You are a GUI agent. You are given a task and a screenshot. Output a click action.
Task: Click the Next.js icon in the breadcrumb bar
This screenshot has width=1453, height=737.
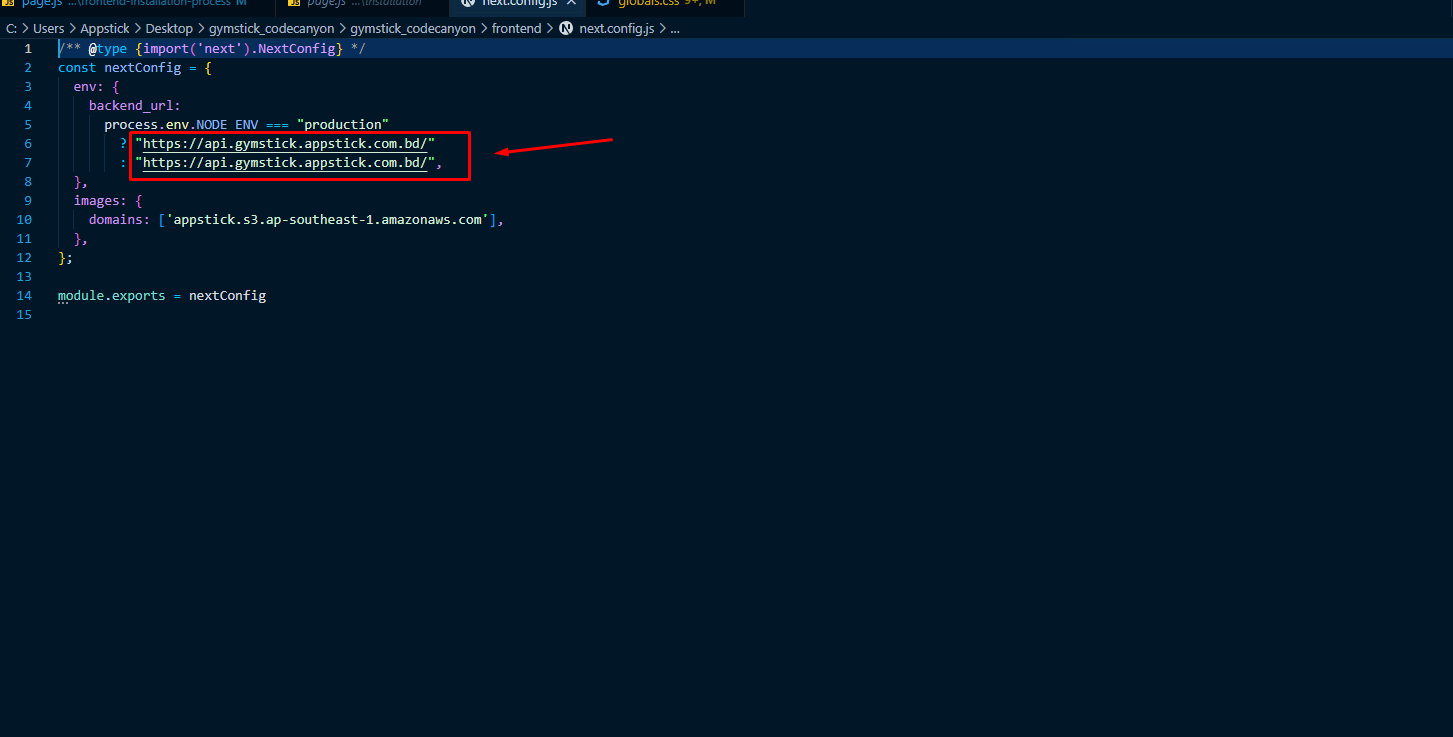coord(566,28)
